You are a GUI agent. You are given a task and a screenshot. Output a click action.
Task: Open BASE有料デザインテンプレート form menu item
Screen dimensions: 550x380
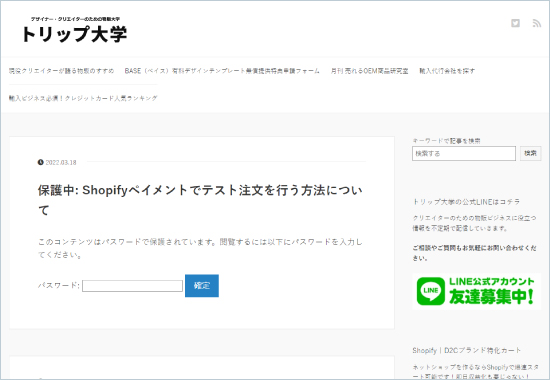click(222, 71)
